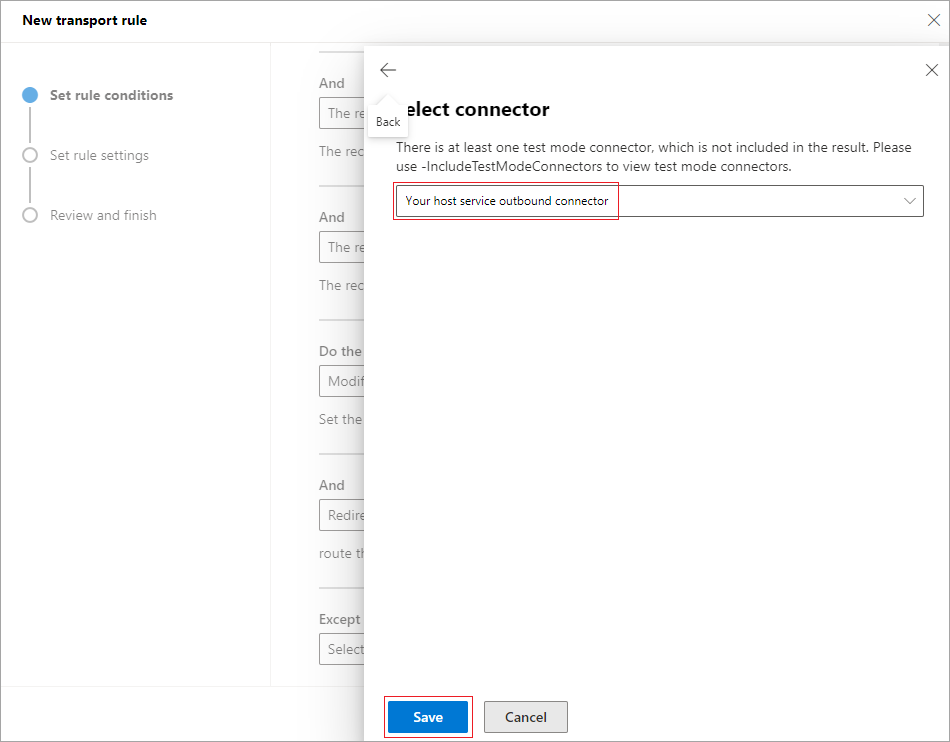Expand the connector dropdown chevron
The height and width of the screenshot is (742, 950).
coord(909,201)
